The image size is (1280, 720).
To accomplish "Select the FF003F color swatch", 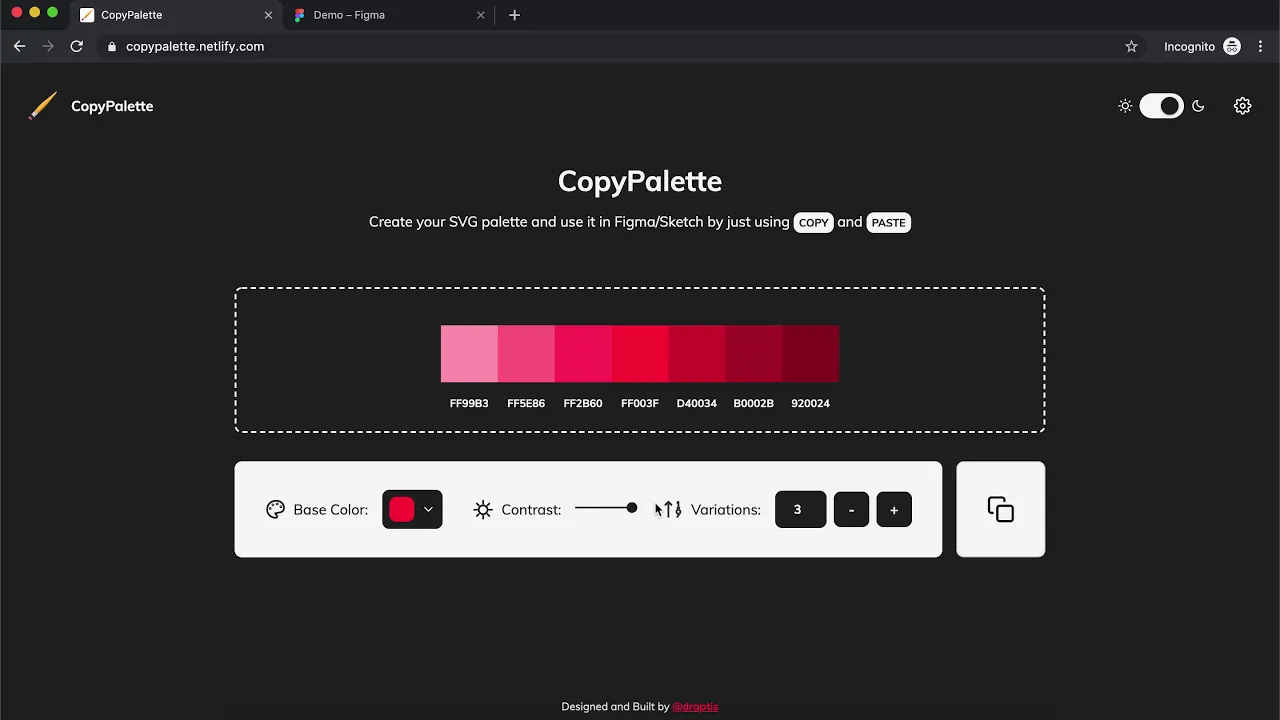I will pos(640,354).
